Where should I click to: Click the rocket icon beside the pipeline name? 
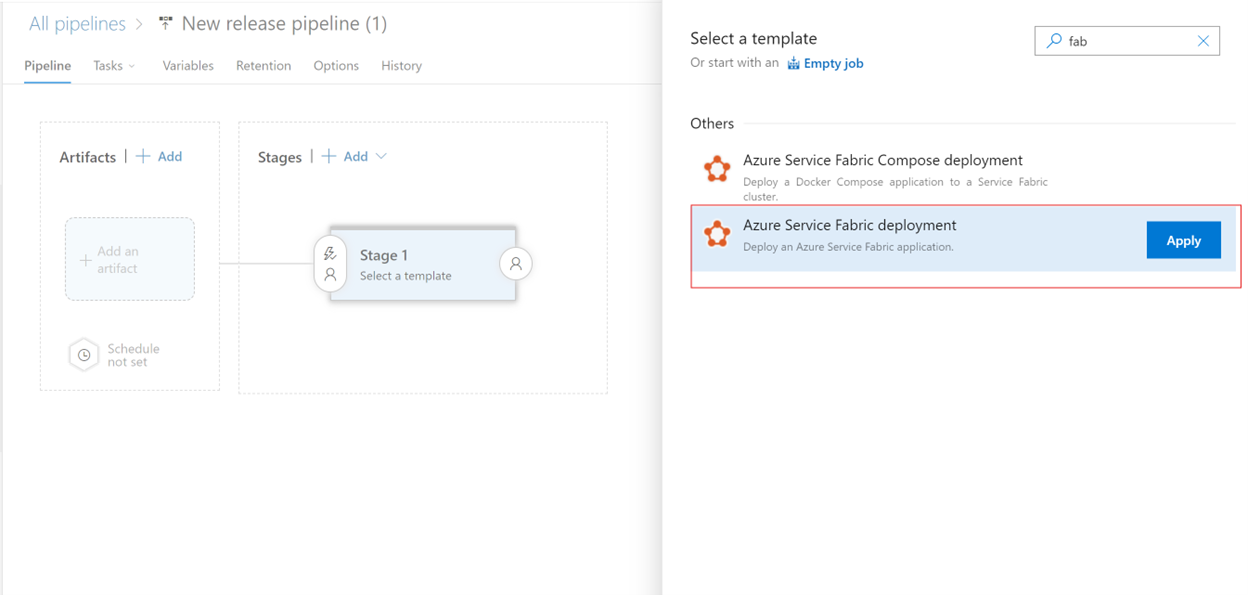point(164,23)
